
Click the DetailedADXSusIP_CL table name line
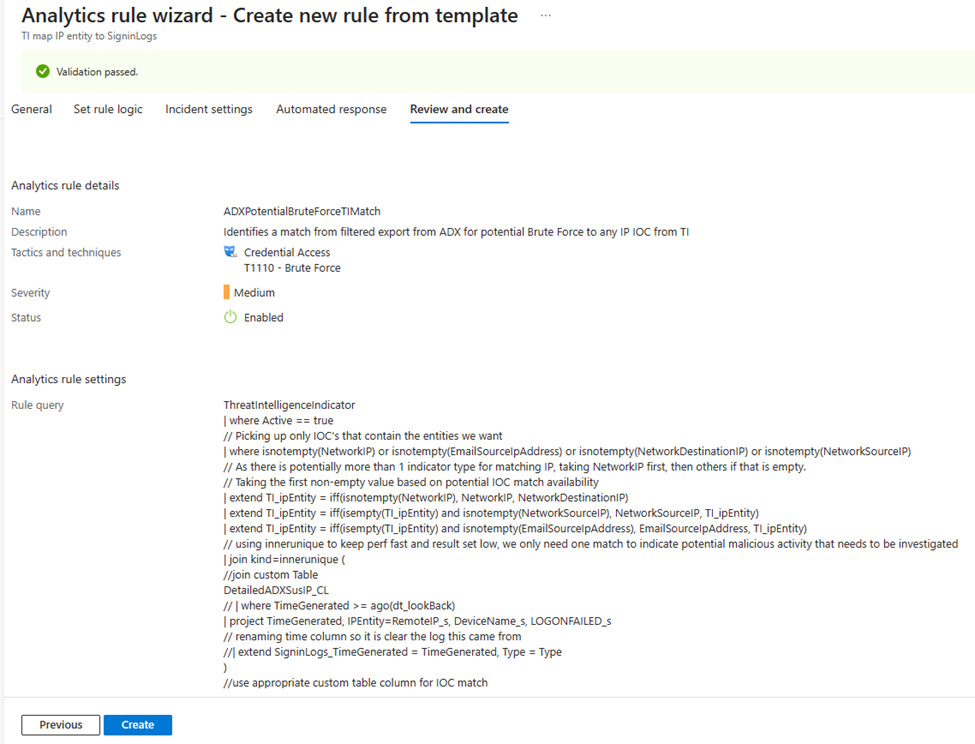click(x=276, y=590)
